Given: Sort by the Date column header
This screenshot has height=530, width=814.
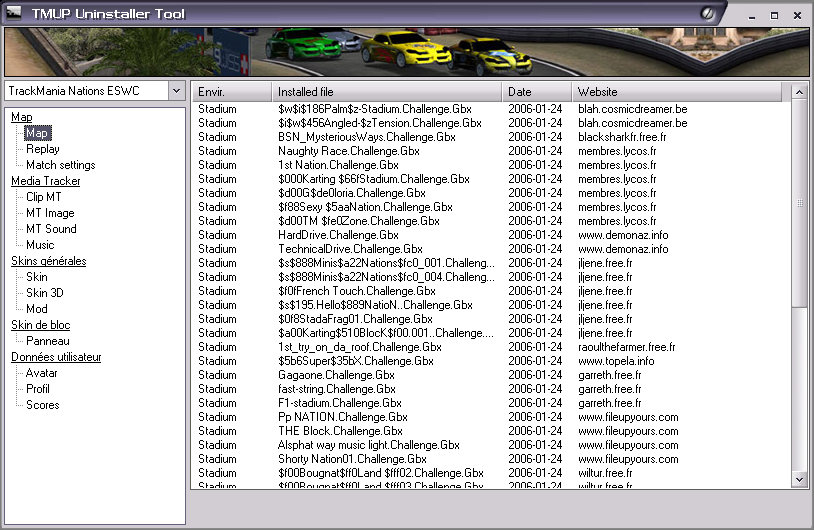Looking at the screenshot, I should coord(537,92).
